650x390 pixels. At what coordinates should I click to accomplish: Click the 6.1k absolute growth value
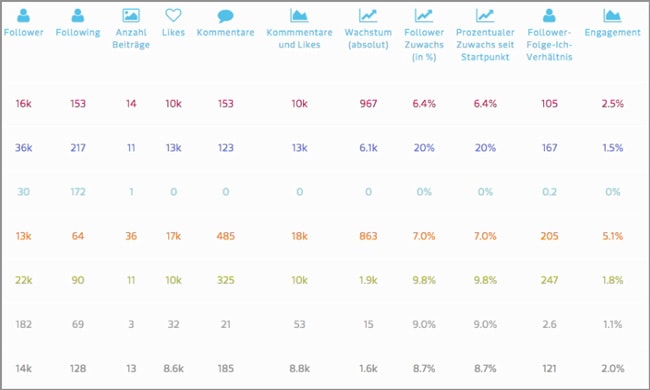coord(368,148)
